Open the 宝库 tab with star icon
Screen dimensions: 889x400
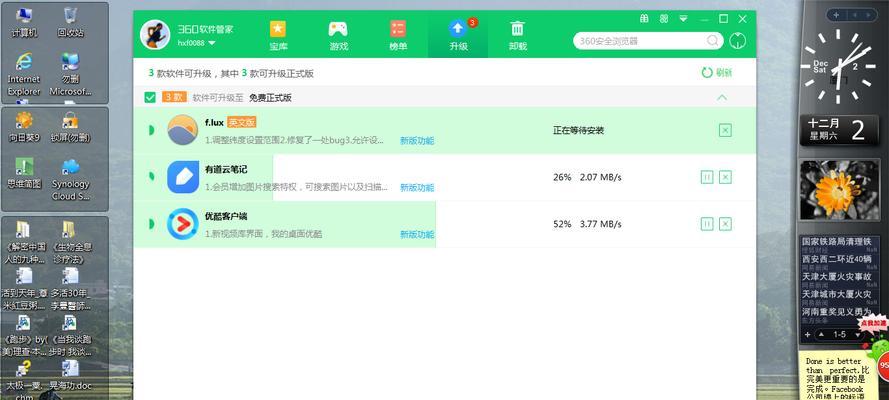pos(278,36)
